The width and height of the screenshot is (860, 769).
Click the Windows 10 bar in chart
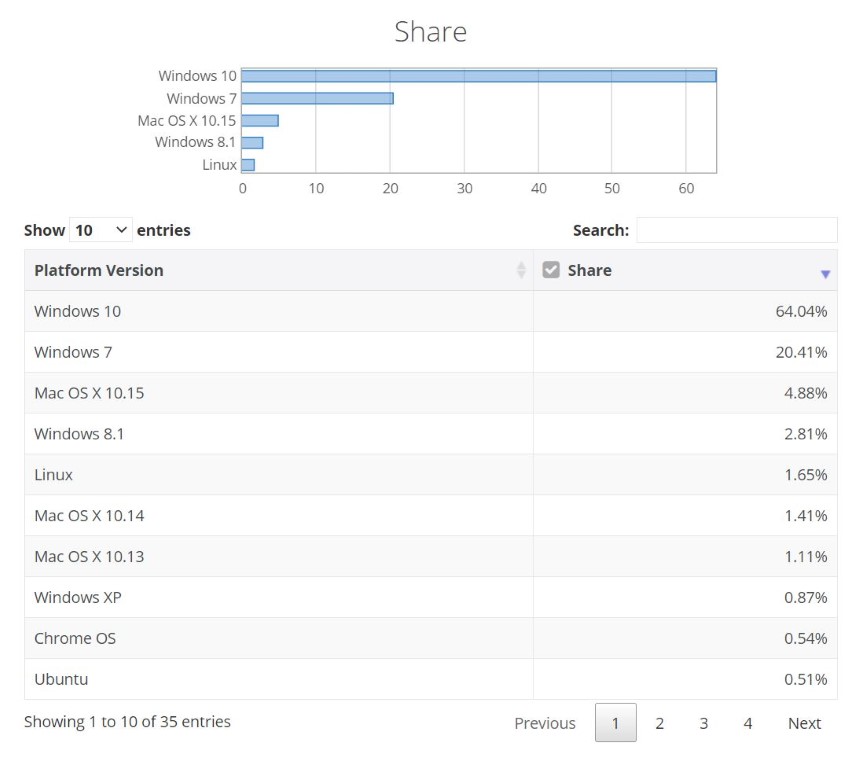pos(479,76)
